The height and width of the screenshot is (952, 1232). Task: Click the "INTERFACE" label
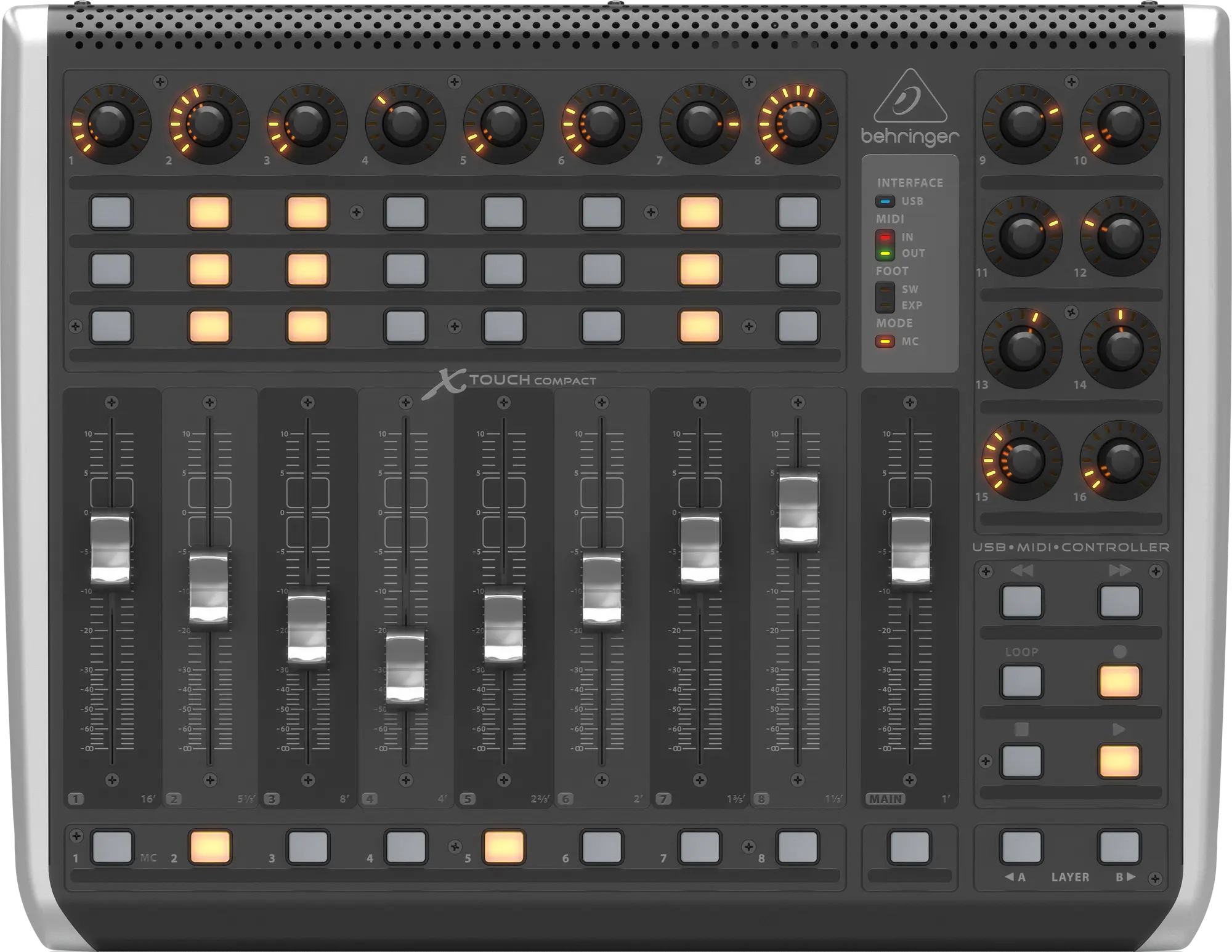(x=910, y=183)
